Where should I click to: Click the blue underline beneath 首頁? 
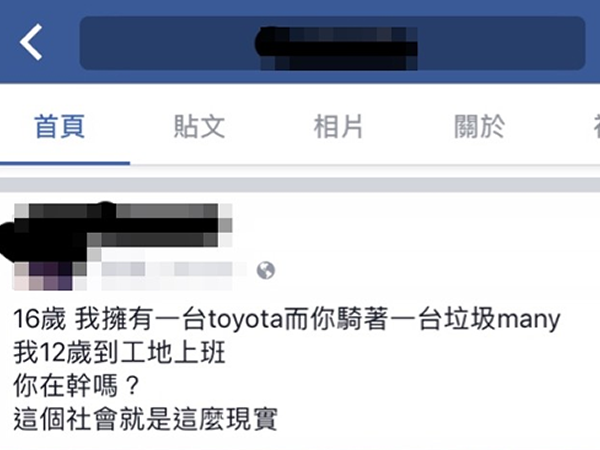pos(65,163)
